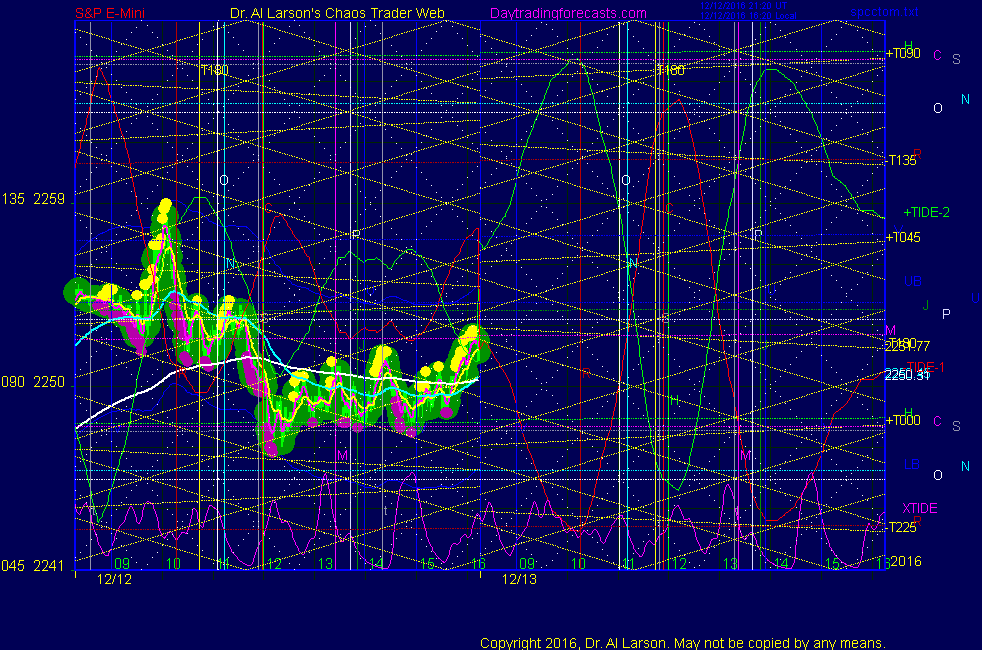This screenshot has width=982, height=650.
Task: Click the '2016' year label
Action: coord(906,561)
